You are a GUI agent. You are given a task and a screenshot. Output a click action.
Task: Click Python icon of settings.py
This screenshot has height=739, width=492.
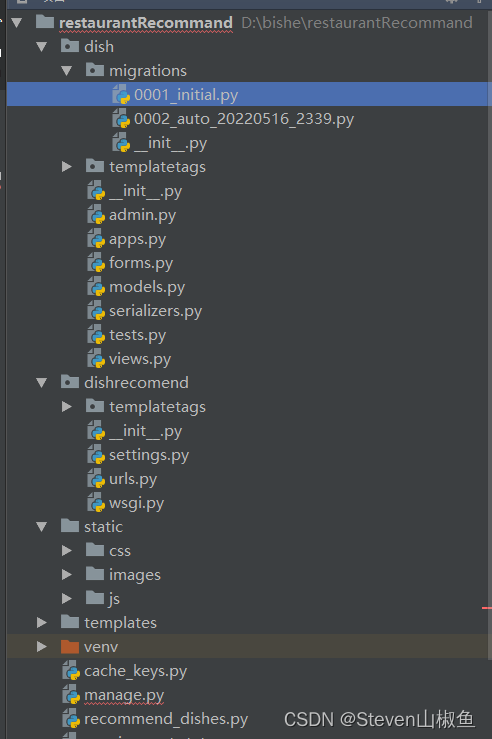[96, 454]
